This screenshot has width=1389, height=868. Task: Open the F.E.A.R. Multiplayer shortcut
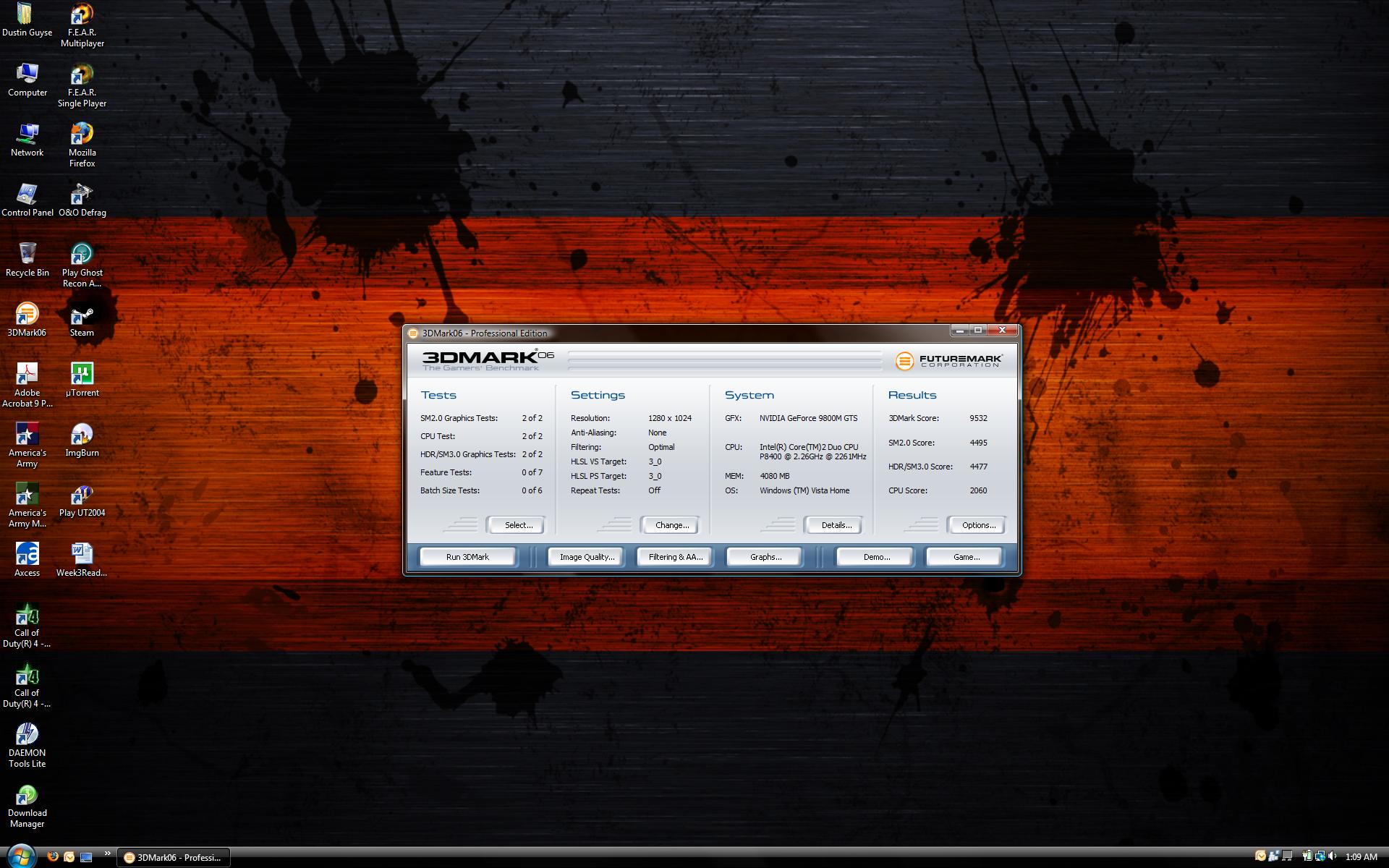pyautogui.click(x=82, y=15)
